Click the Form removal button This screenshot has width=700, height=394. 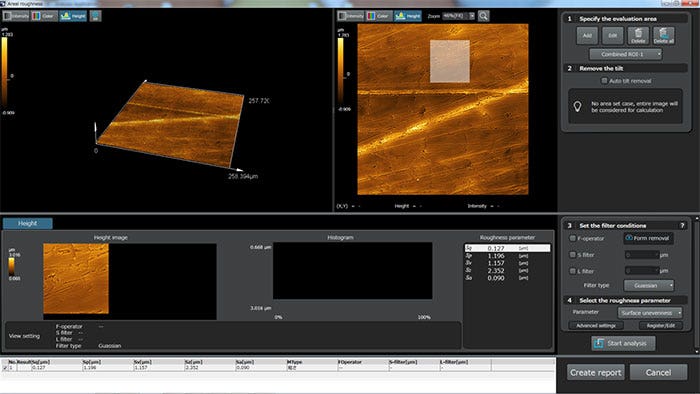(648, 238)
